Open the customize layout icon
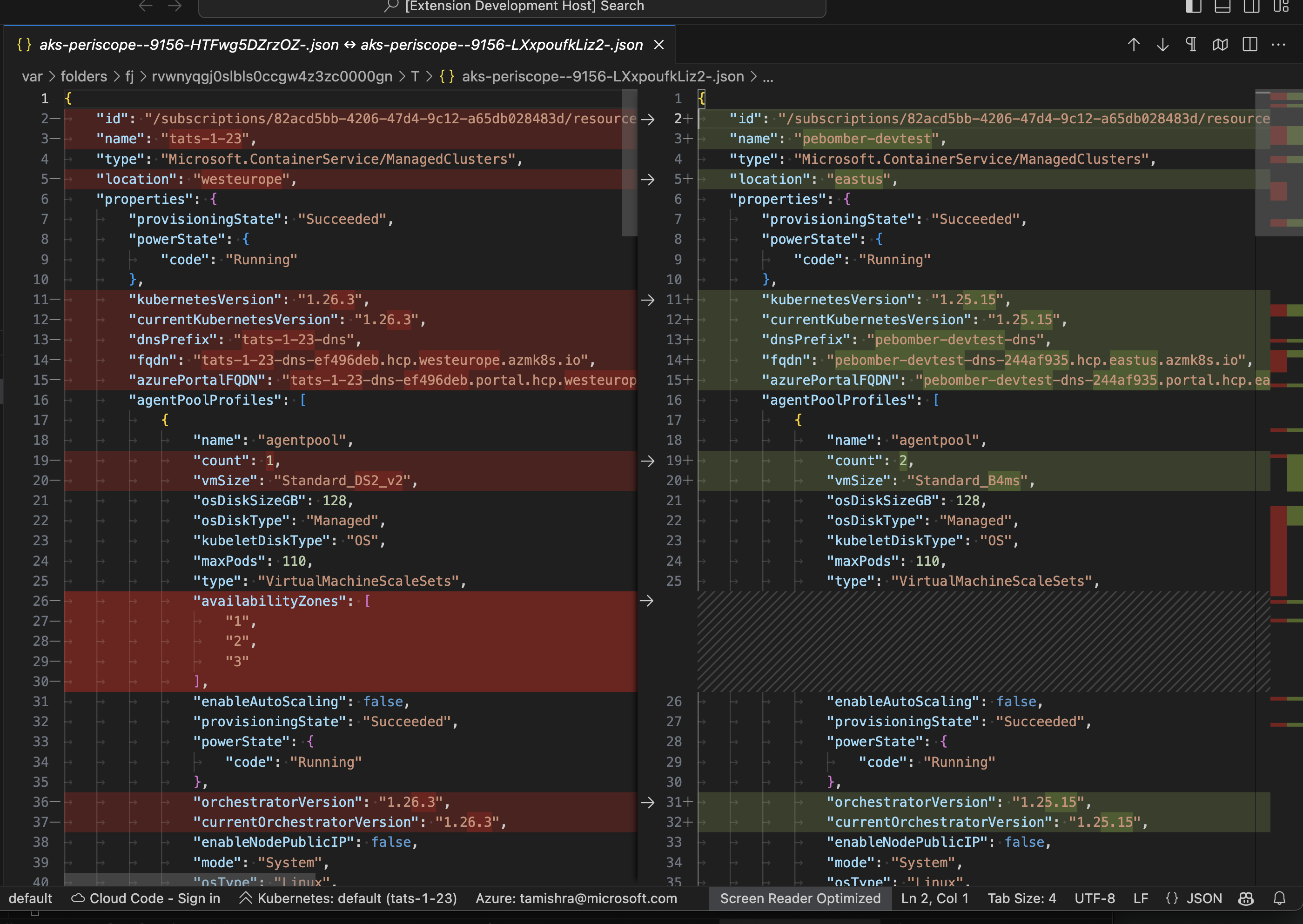The height and width of the screenshot is (924, 1303). click(x=1281, y=6)
